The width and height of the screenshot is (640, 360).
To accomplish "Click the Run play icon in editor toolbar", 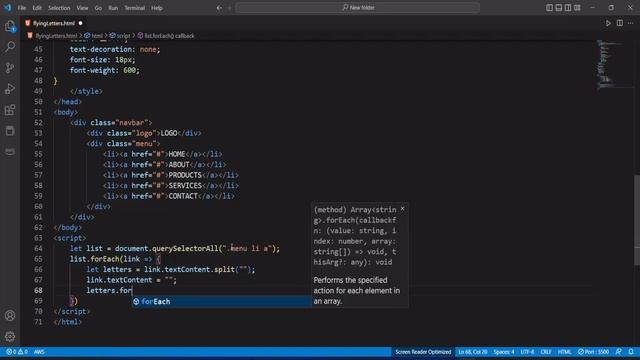I will point(608,23).
